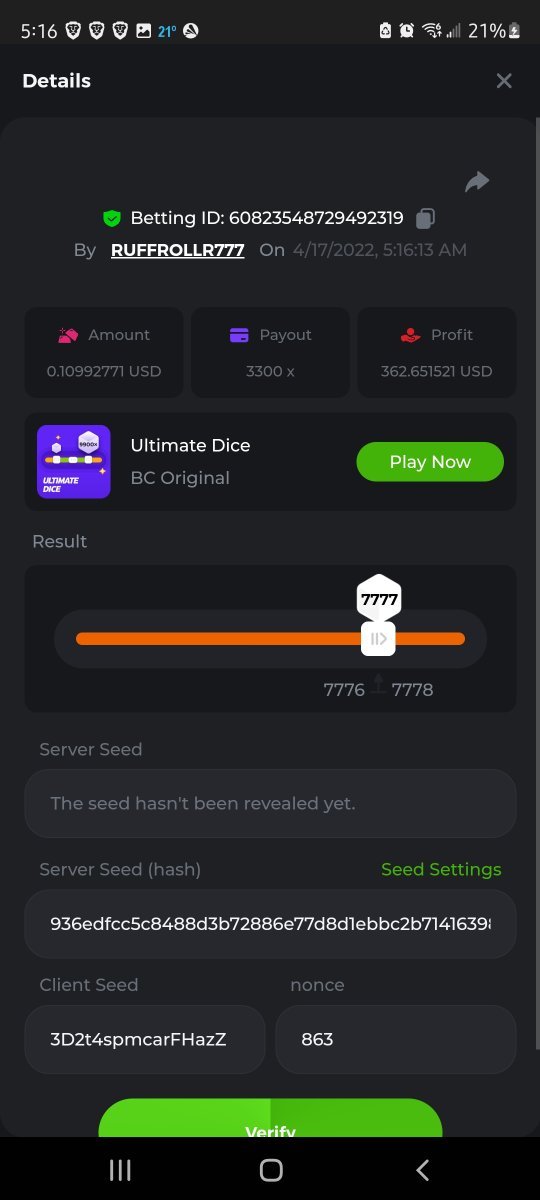
Task: Open Seed Settings link
Action: click(441, 870)
